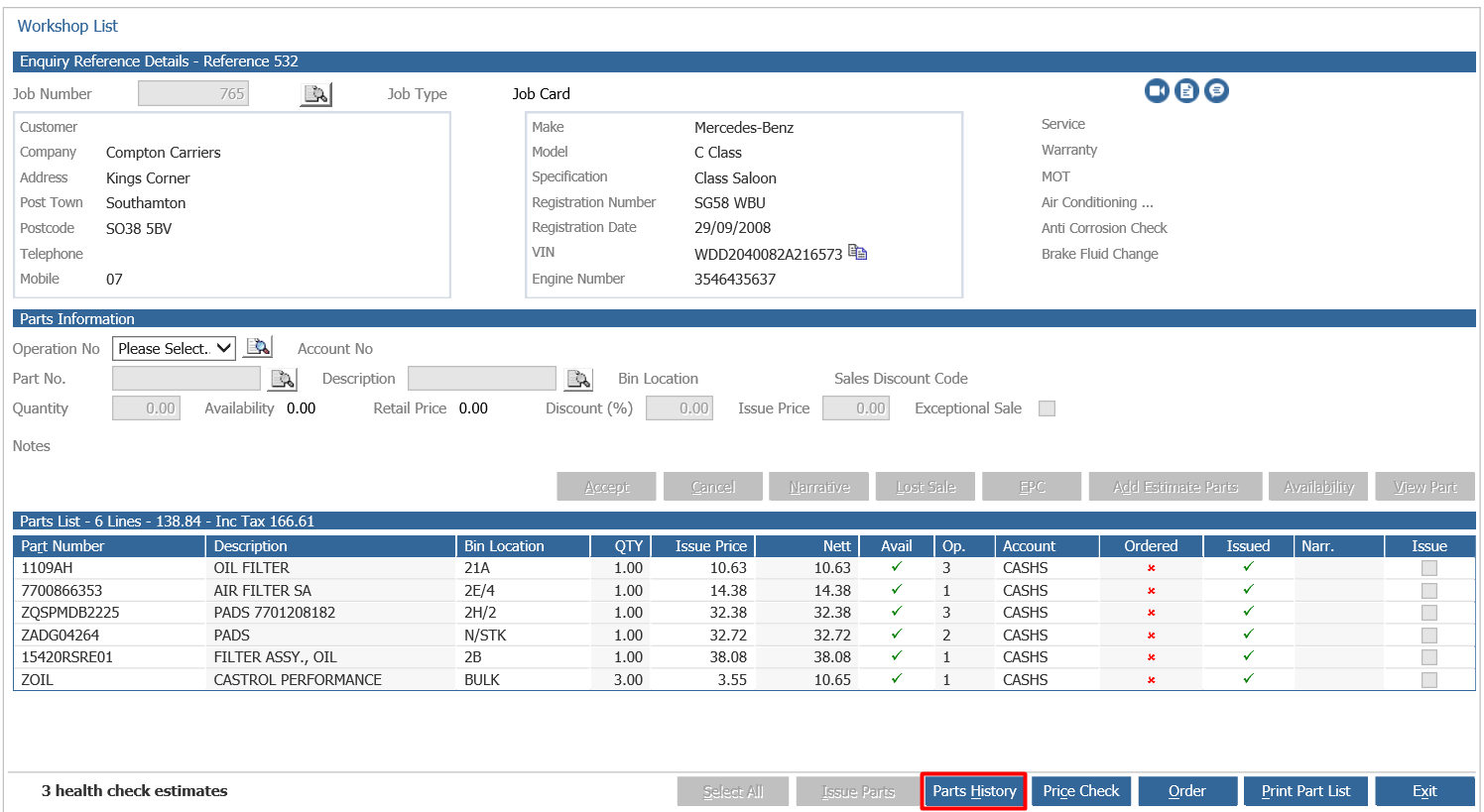The height and width of the screenshot is (812, 1484).
Task: Select the OIL FILTER parts row
Action: coord(744,568)
